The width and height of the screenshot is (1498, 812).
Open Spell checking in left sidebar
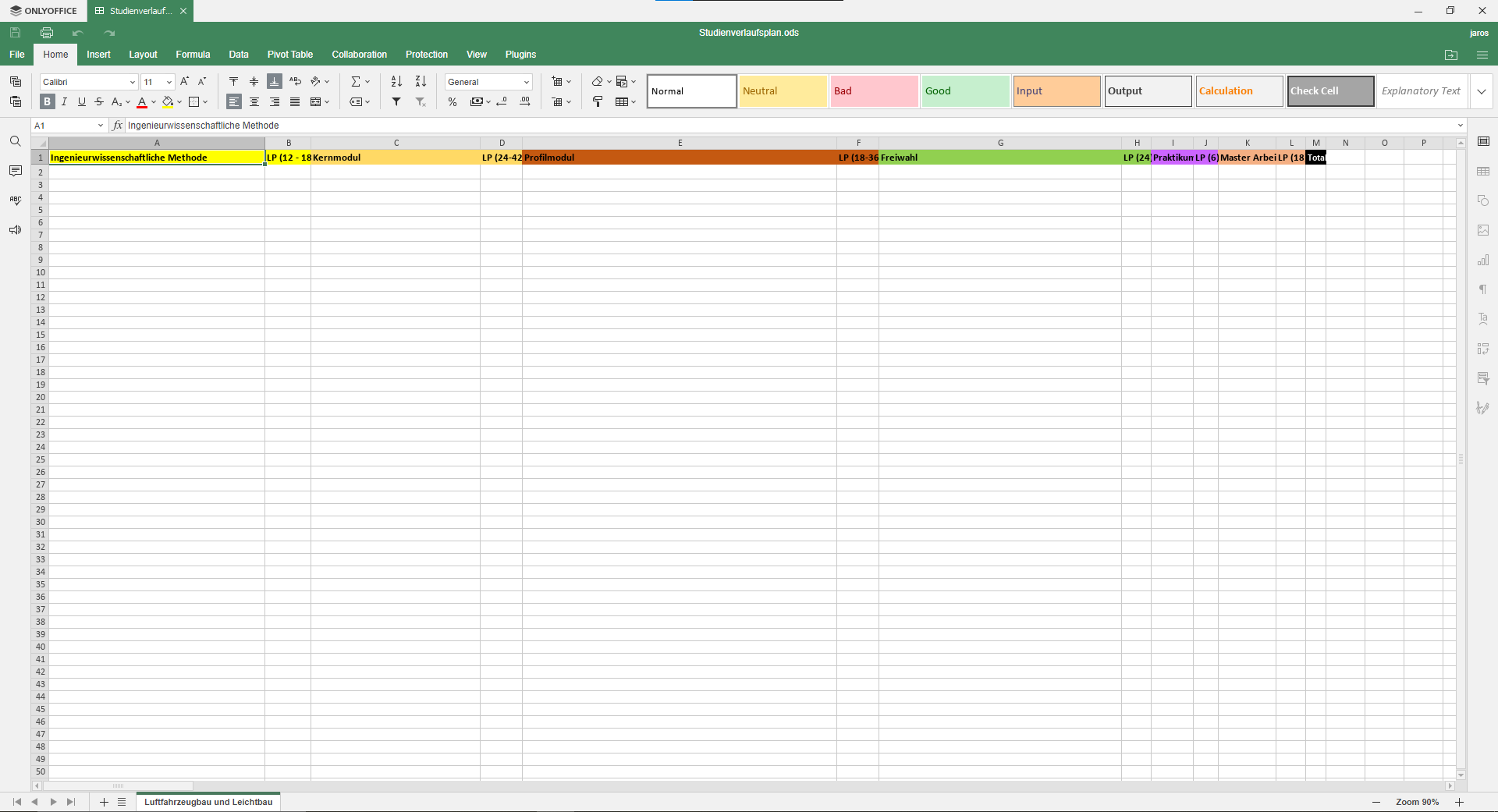pos(16,200)
